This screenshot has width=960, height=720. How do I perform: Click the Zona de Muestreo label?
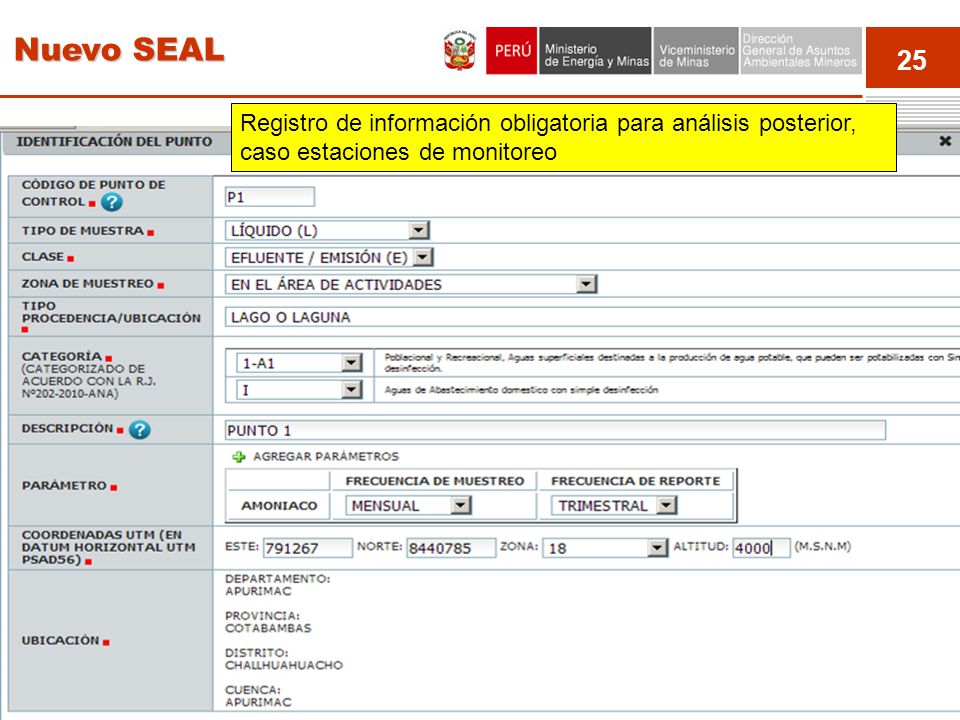click(x=88, y=283)
